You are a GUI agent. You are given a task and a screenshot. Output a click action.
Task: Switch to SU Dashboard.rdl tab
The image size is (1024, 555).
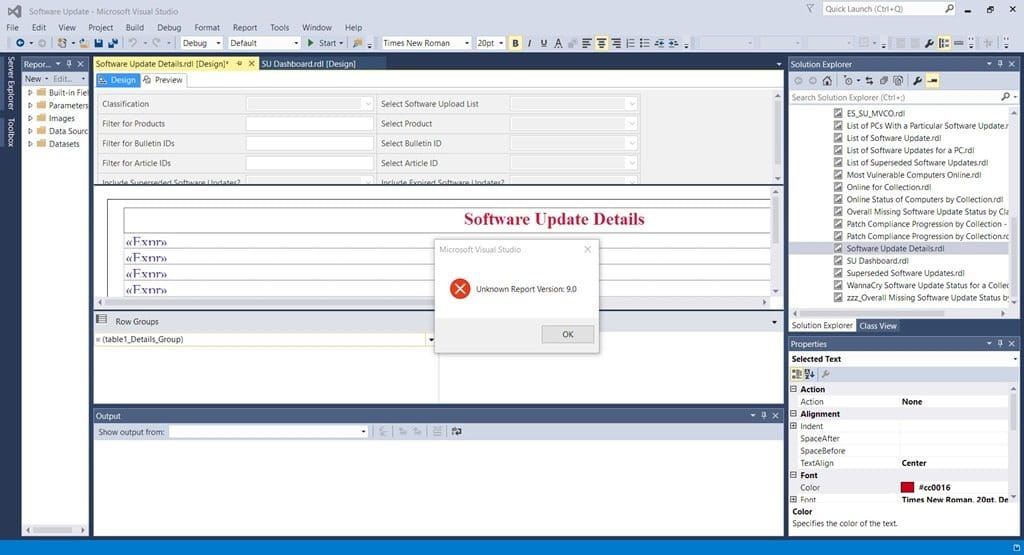308,64
